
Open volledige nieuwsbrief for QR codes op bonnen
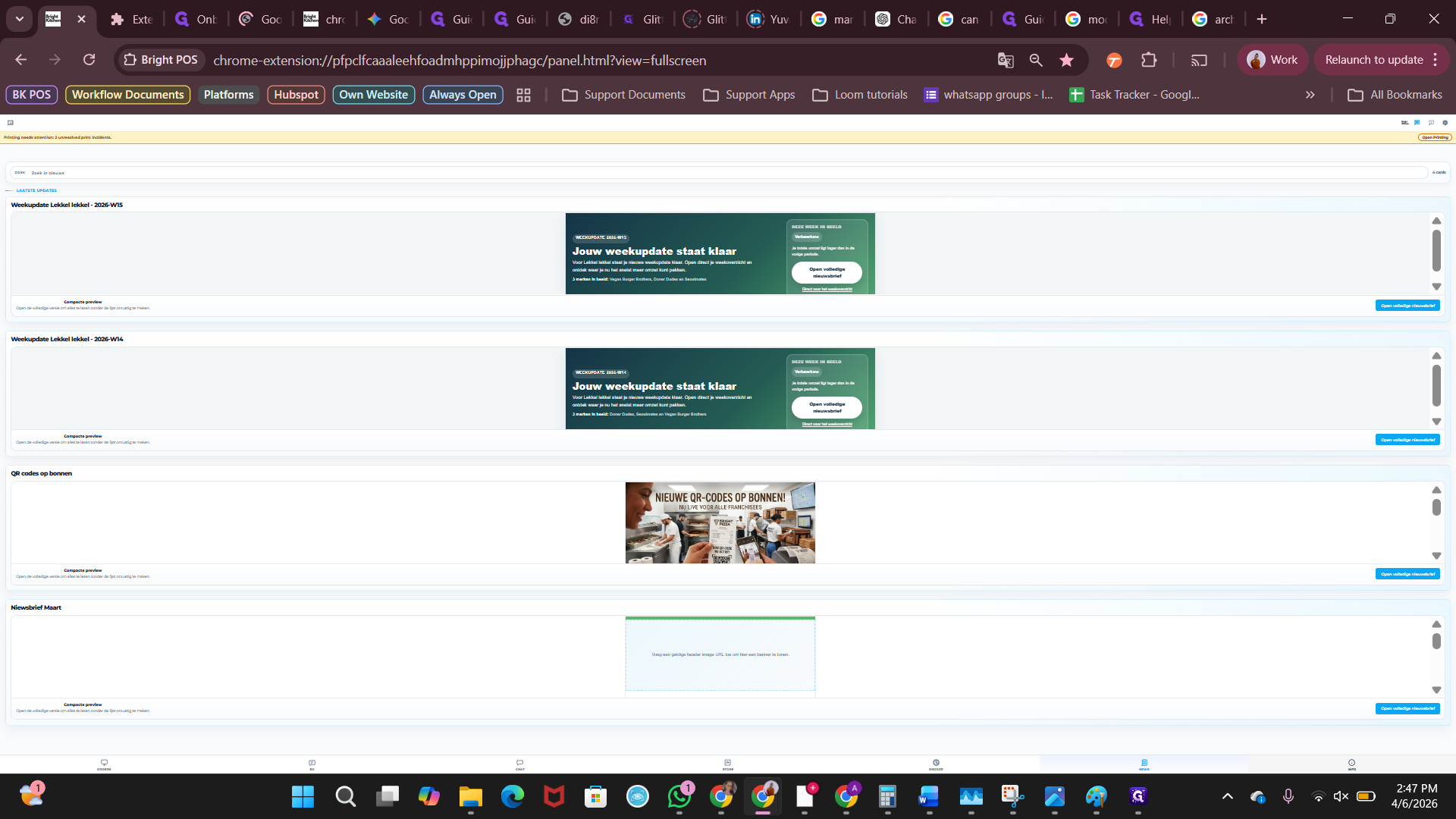click(x=1407, y=574)
